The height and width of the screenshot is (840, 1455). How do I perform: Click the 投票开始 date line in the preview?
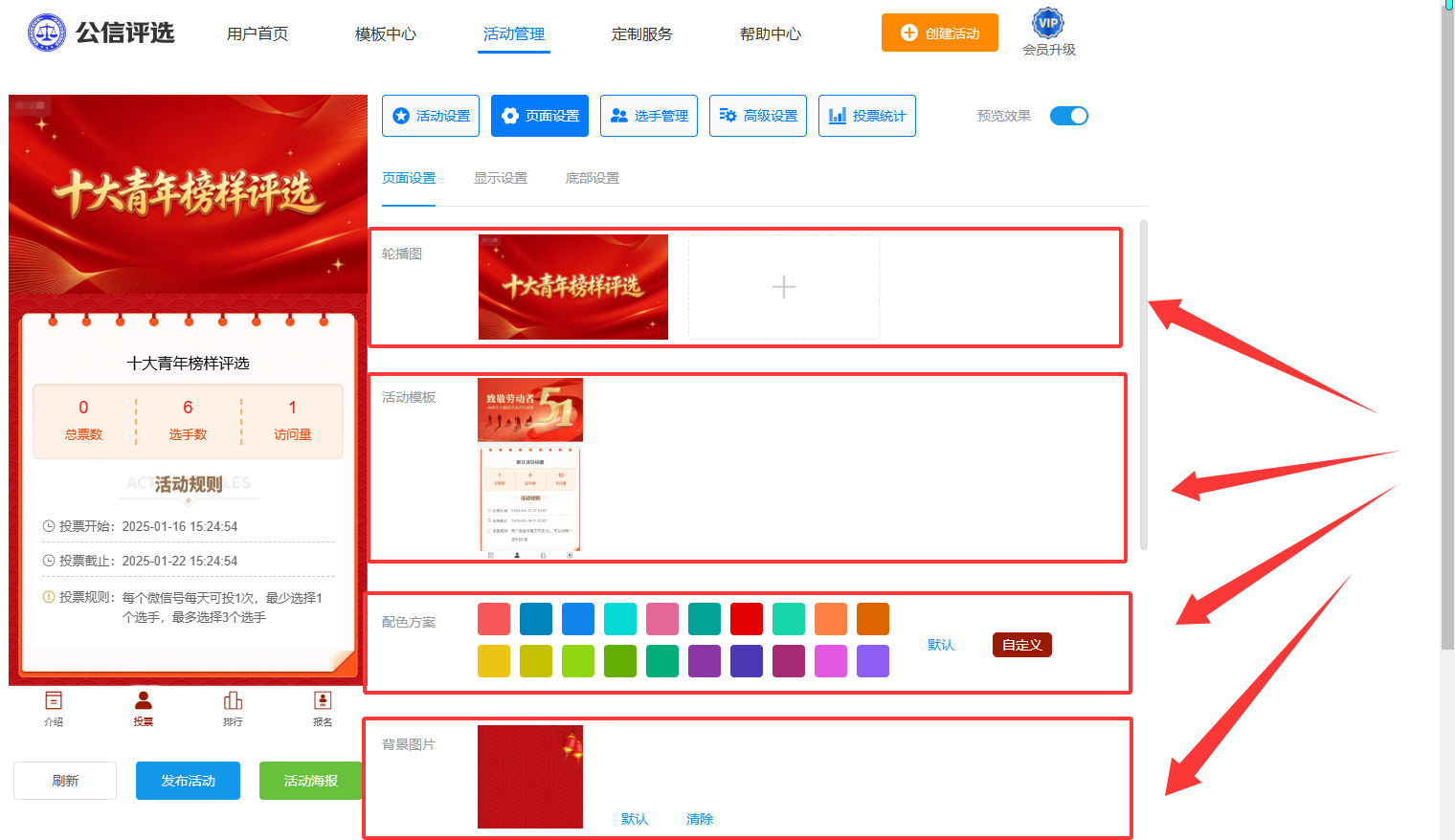[x=141, y=526]
